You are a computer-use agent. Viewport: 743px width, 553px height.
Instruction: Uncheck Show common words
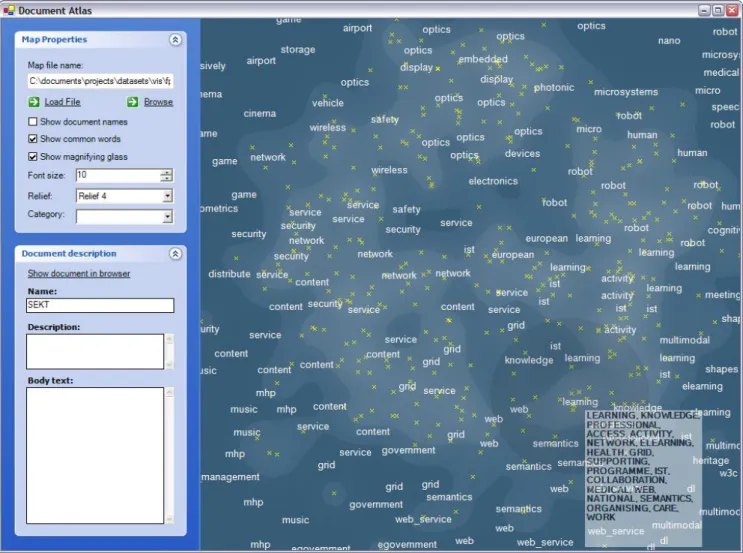click(x=33, y=139)
